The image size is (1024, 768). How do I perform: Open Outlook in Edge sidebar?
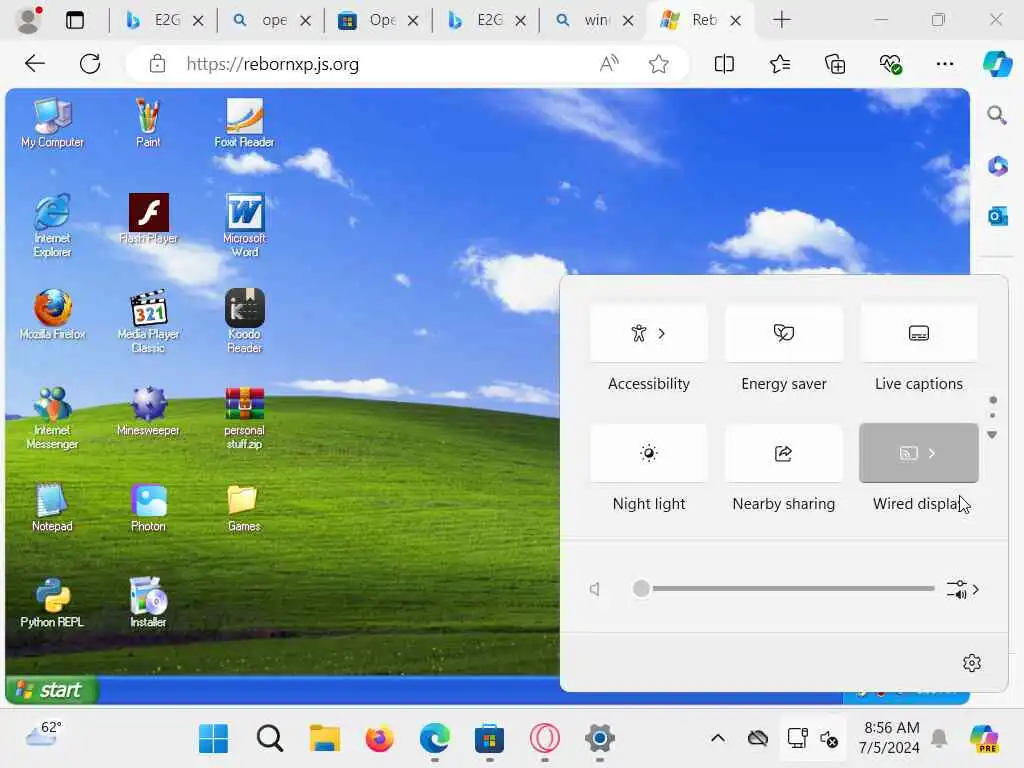pyautogui.click(x=997, y=216)
